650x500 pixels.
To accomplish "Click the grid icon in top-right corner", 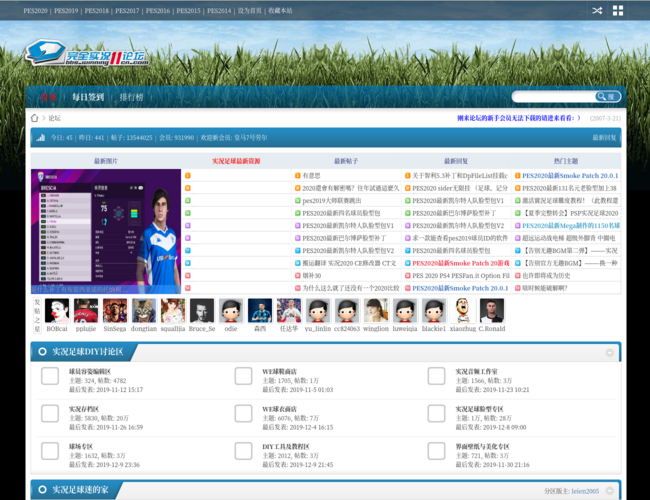I will (x=619, y=10).
